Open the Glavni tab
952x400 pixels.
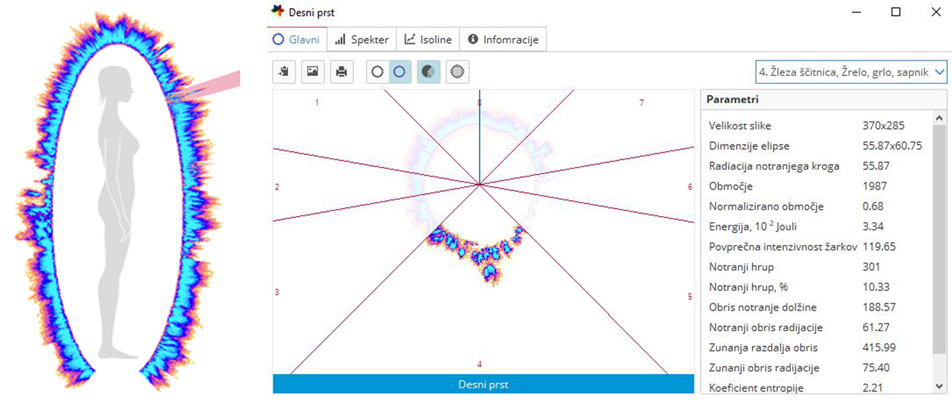click(296, 40)
